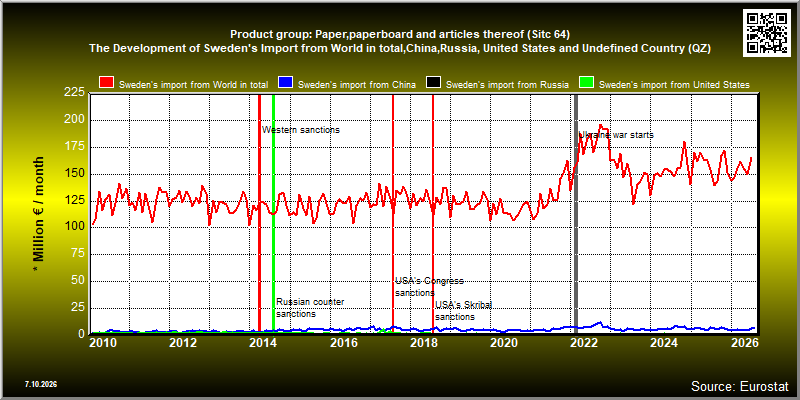Click the gray Ukraine war vertical marker line

576,214
